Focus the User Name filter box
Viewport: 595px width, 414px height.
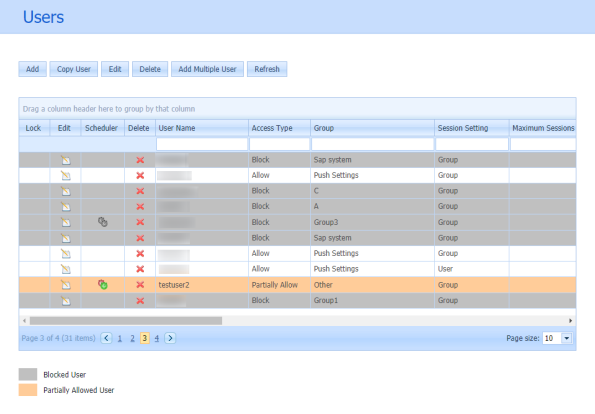pos(202,144)
